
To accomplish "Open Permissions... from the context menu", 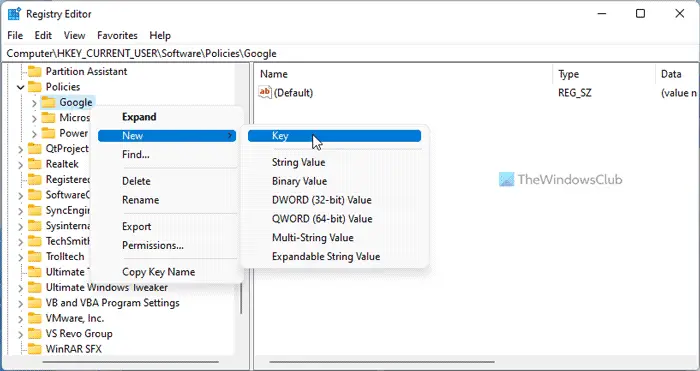I will [x=167, y=246].
